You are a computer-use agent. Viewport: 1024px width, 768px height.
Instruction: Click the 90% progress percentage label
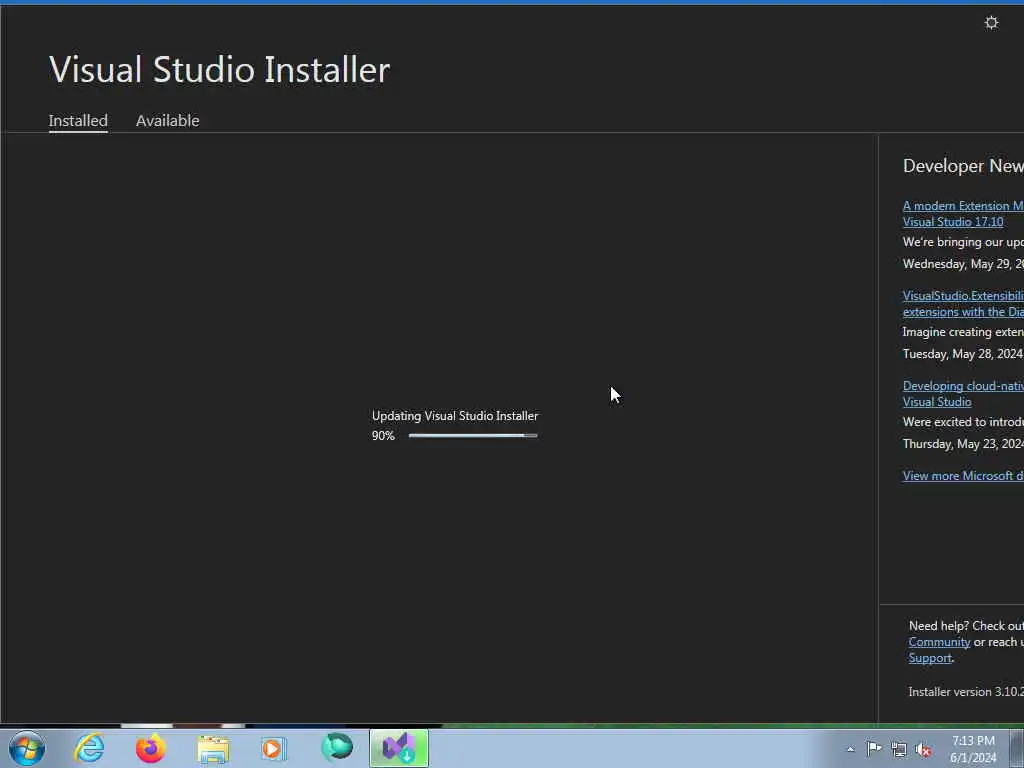[383, 436]
